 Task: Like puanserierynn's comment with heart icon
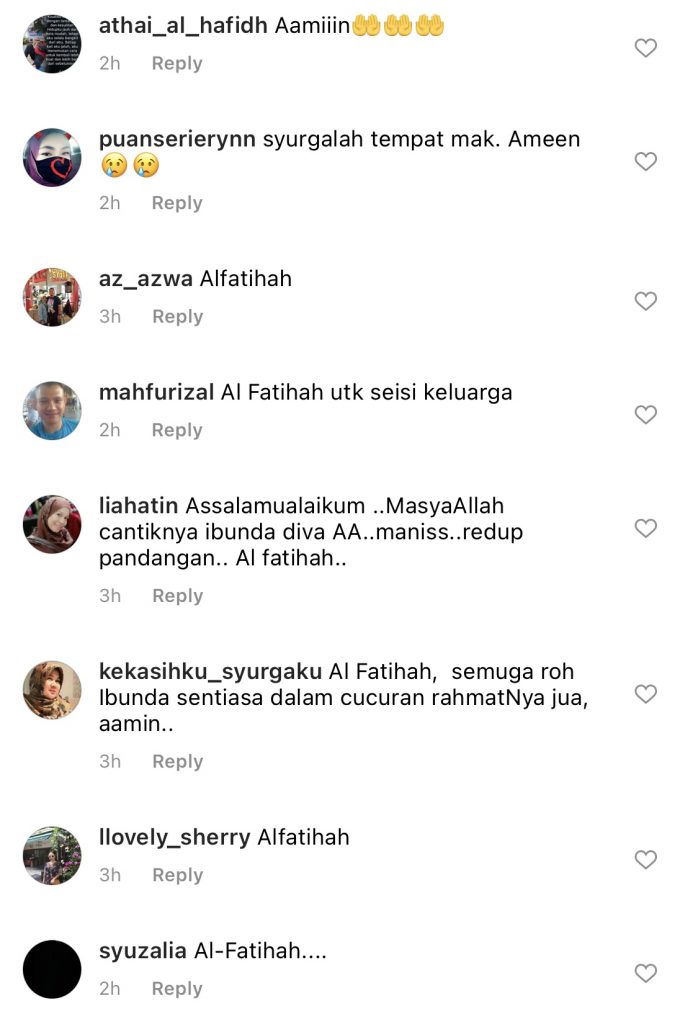[x=645, y=161]
